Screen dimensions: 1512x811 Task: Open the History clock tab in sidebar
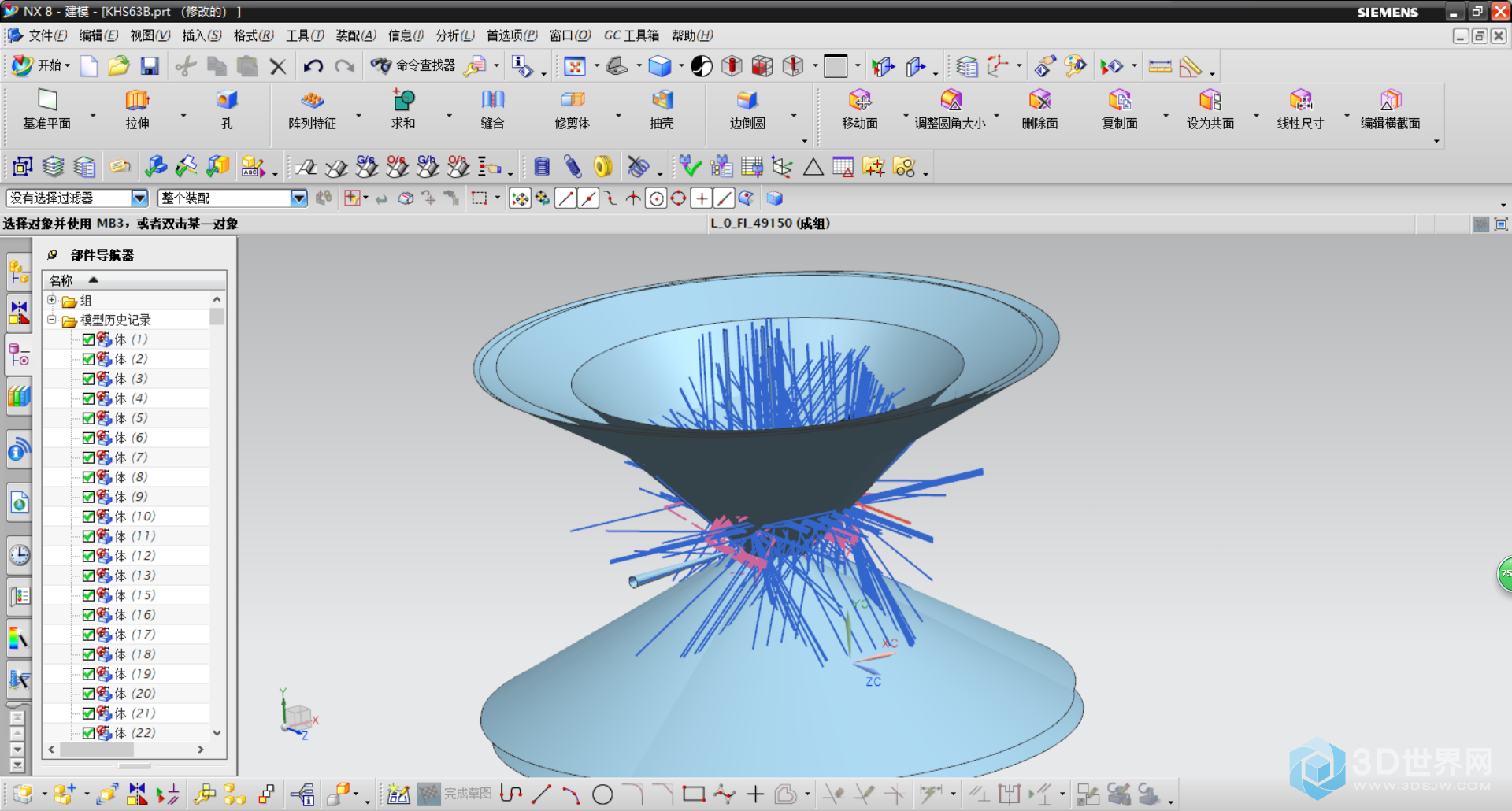[x=19, y=555]
